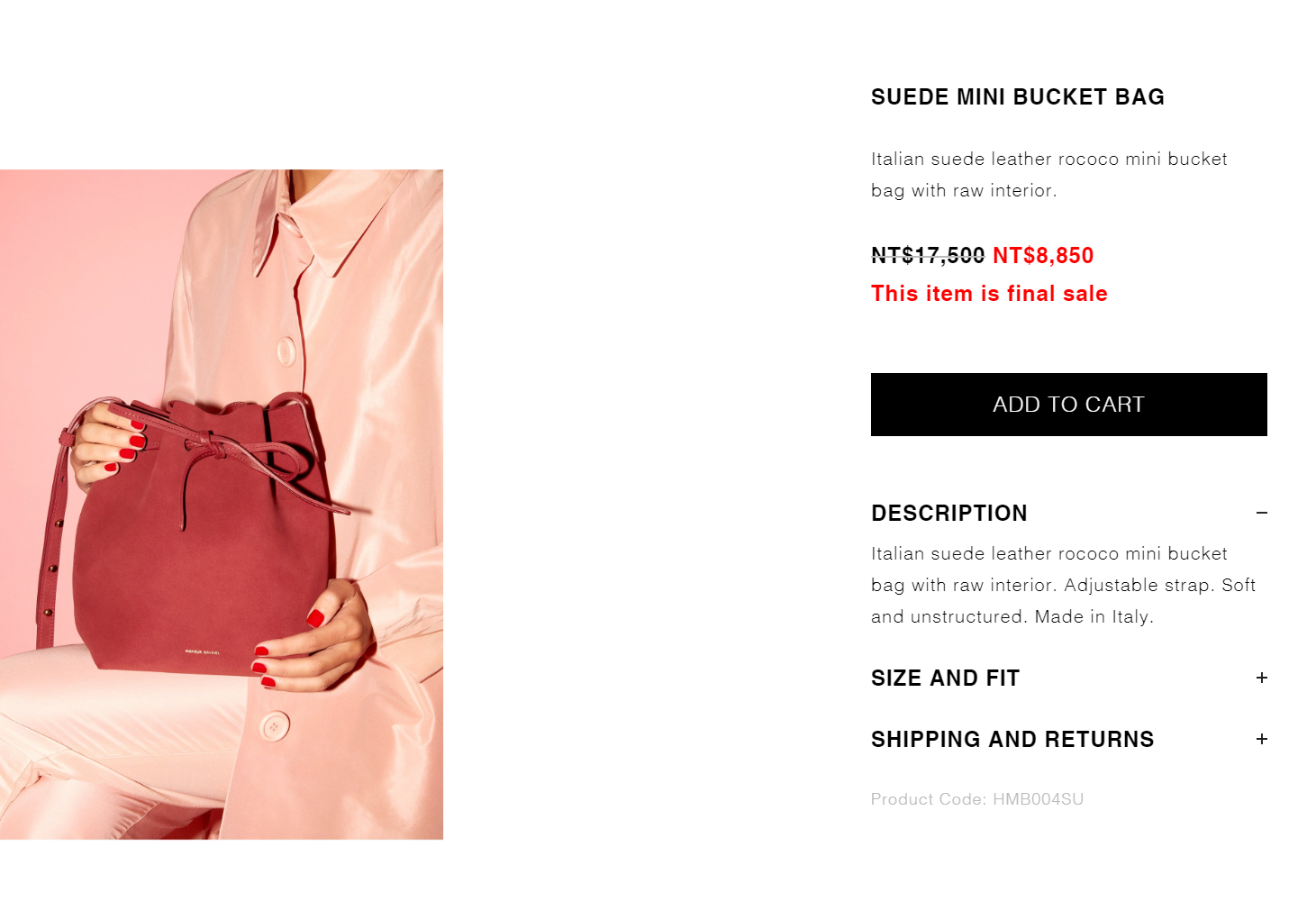Click the Made in Italy description paragraph

pyautogui.click(x=1064, y=585)
